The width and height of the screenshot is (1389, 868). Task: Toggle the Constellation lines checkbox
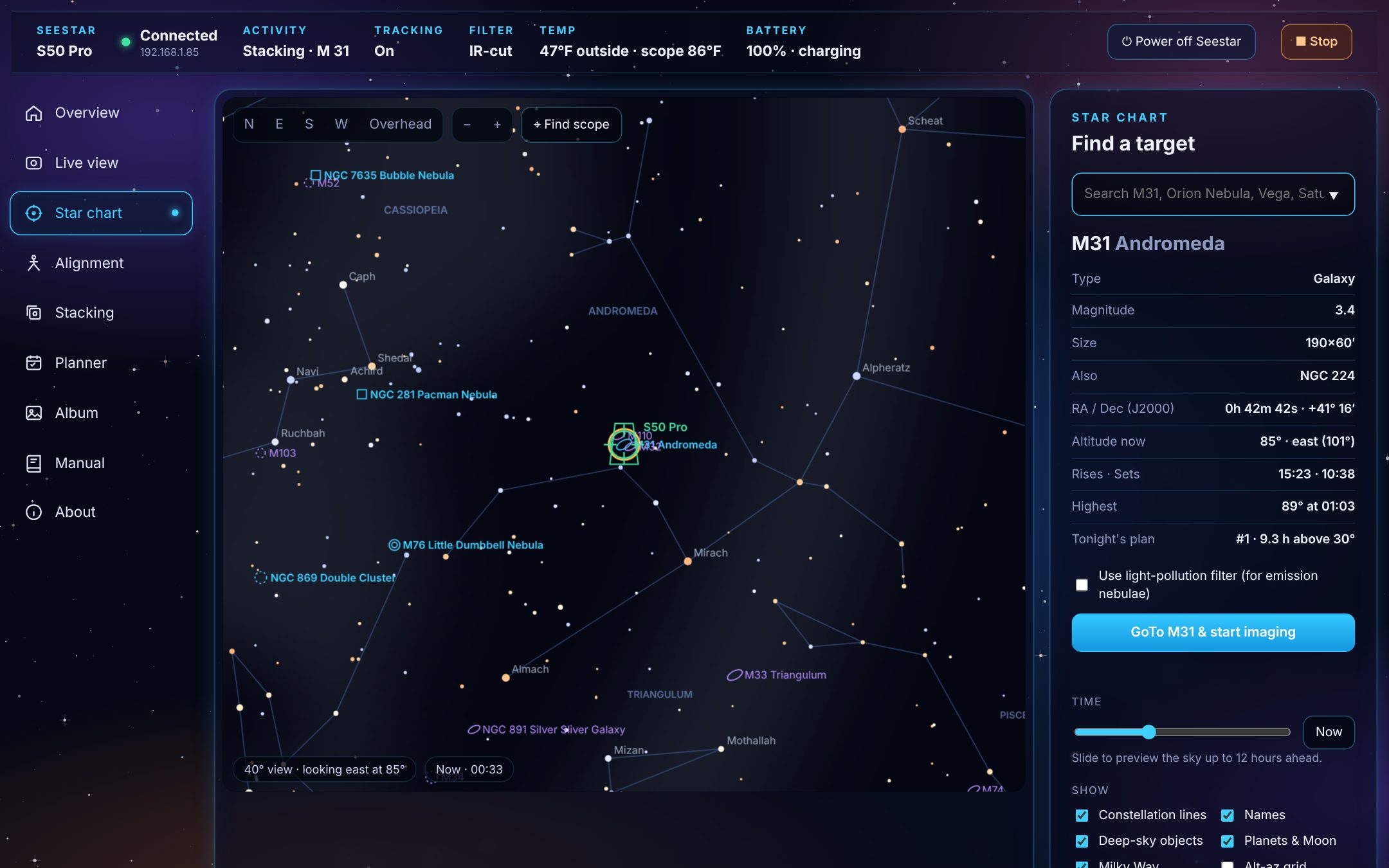[x=1082, y=815]
